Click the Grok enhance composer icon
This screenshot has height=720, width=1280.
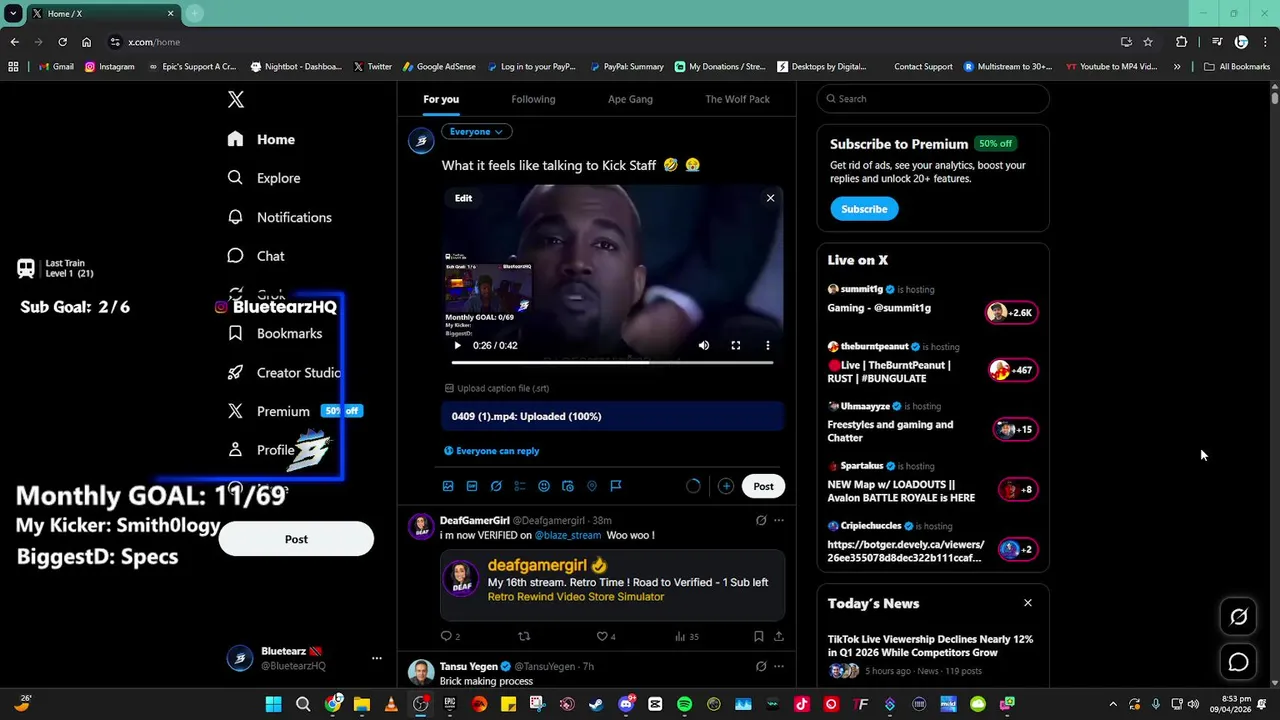[496, 486]
